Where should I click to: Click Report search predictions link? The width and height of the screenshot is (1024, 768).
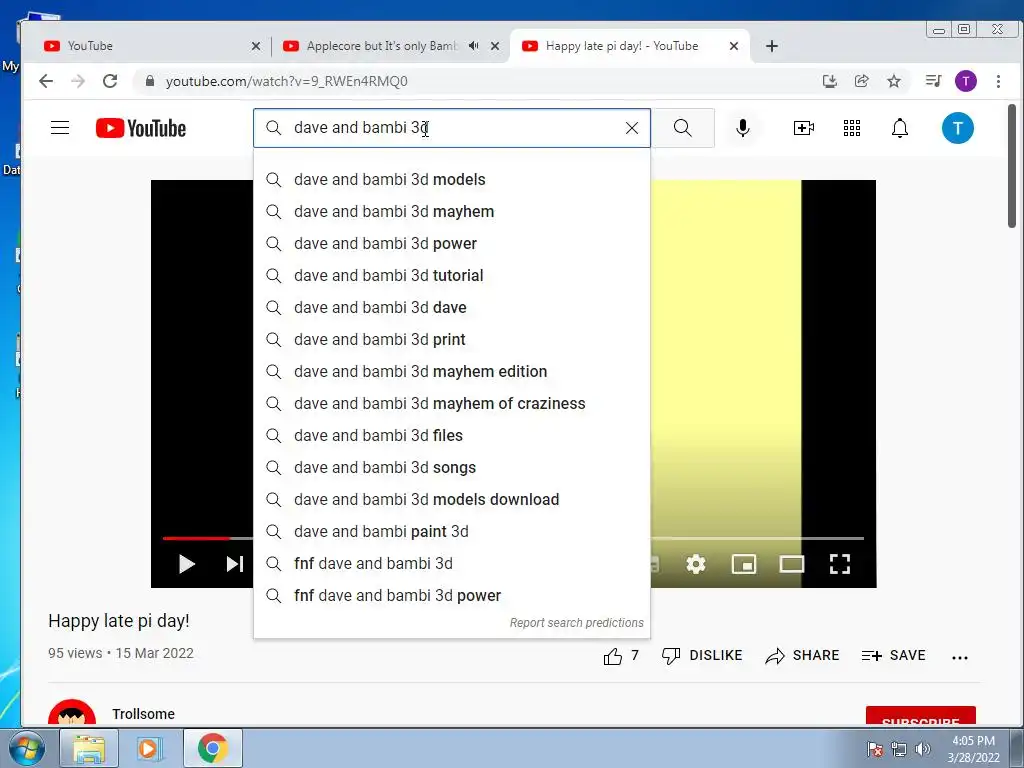point(577,623)
